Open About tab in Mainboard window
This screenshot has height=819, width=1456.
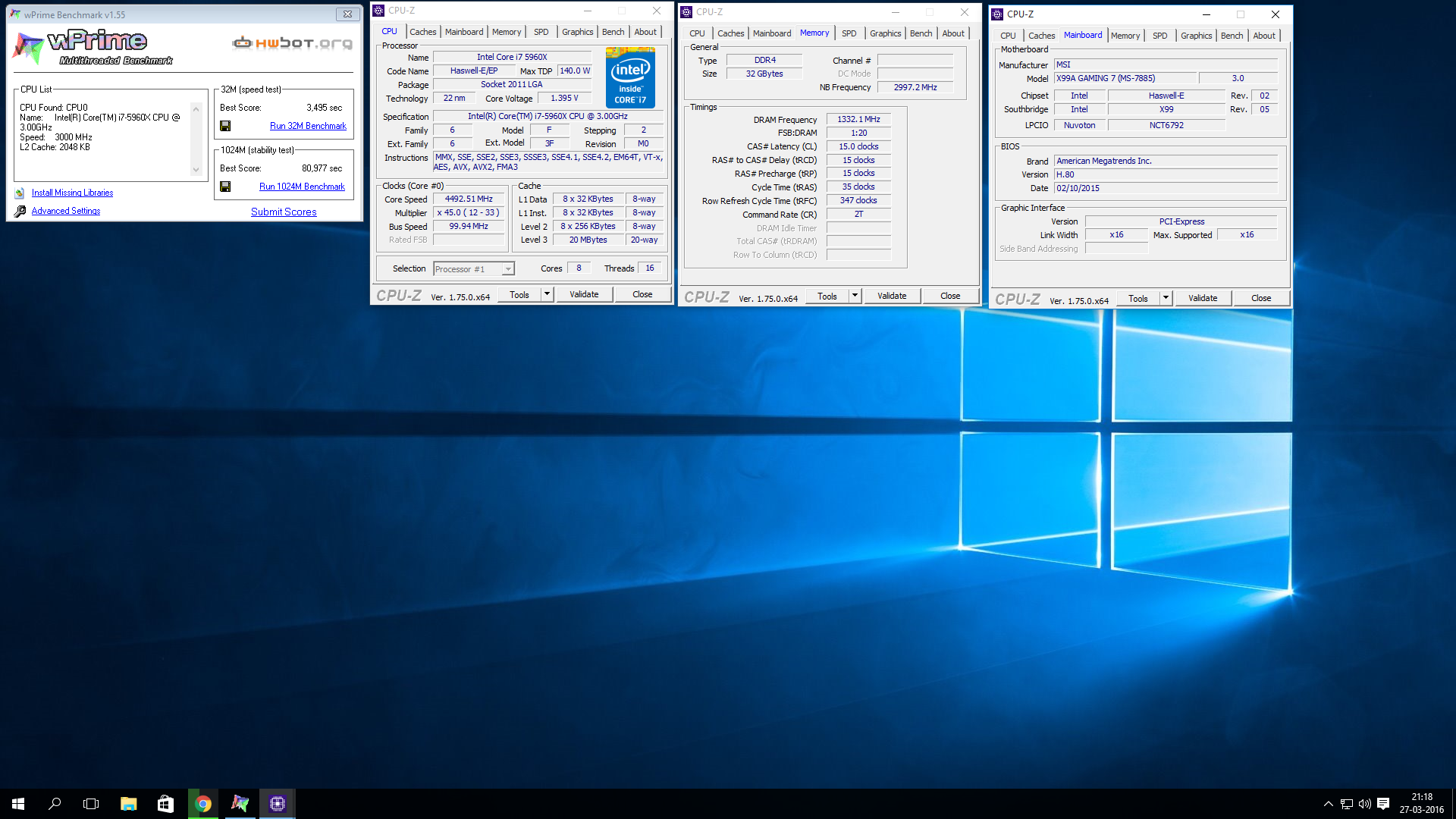click(x=1264, y=36)
